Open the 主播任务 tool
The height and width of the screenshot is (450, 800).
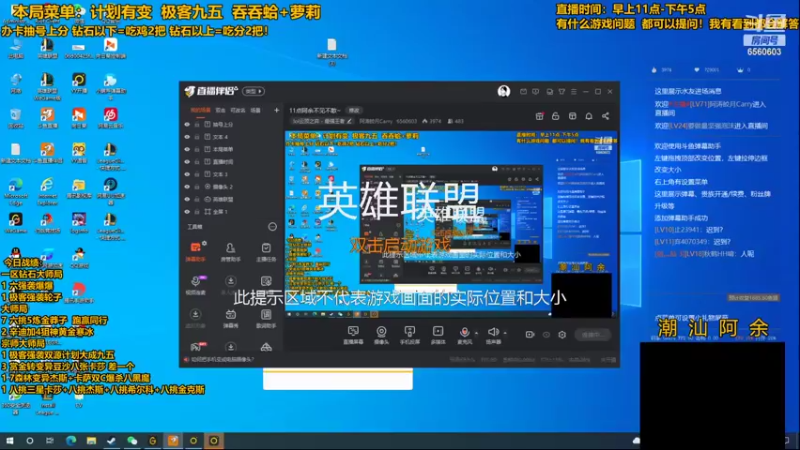pos(266,252)
